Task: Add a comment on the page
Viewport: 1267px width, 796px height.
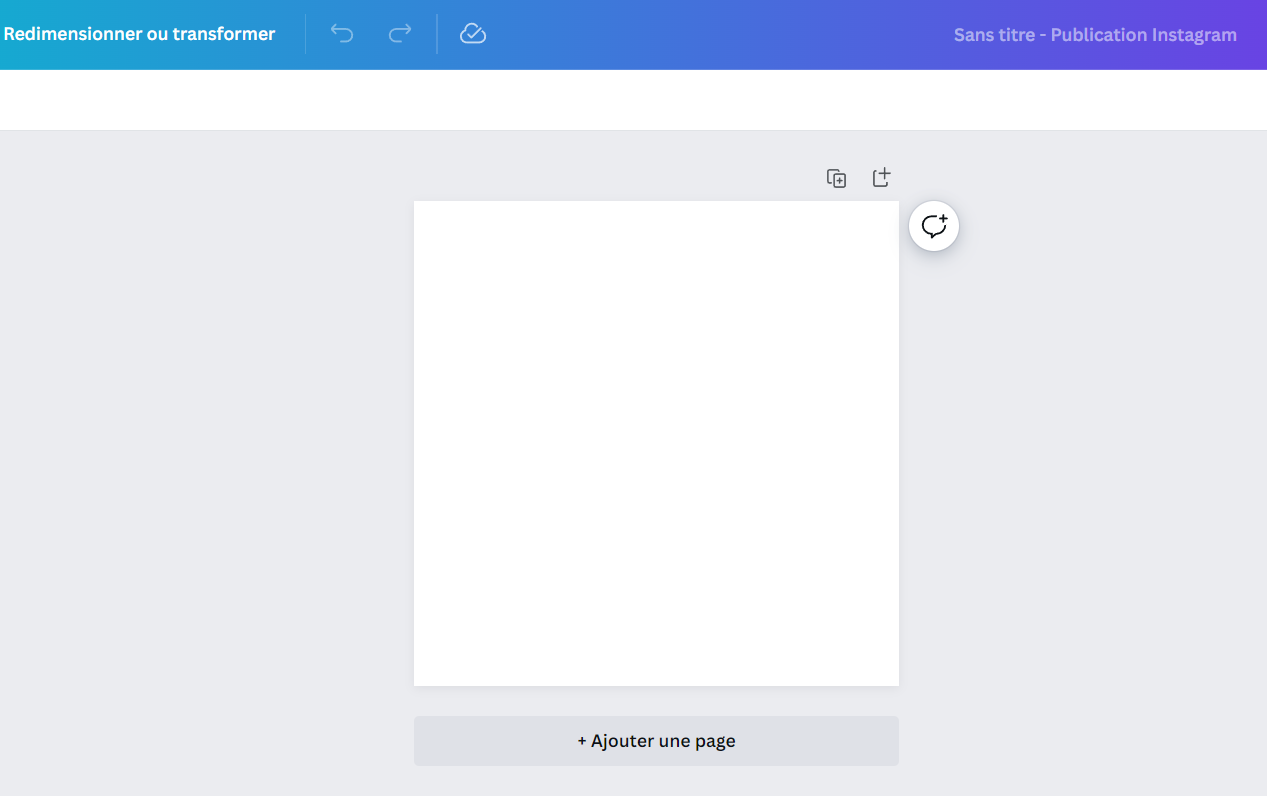Action: [933, 226]
